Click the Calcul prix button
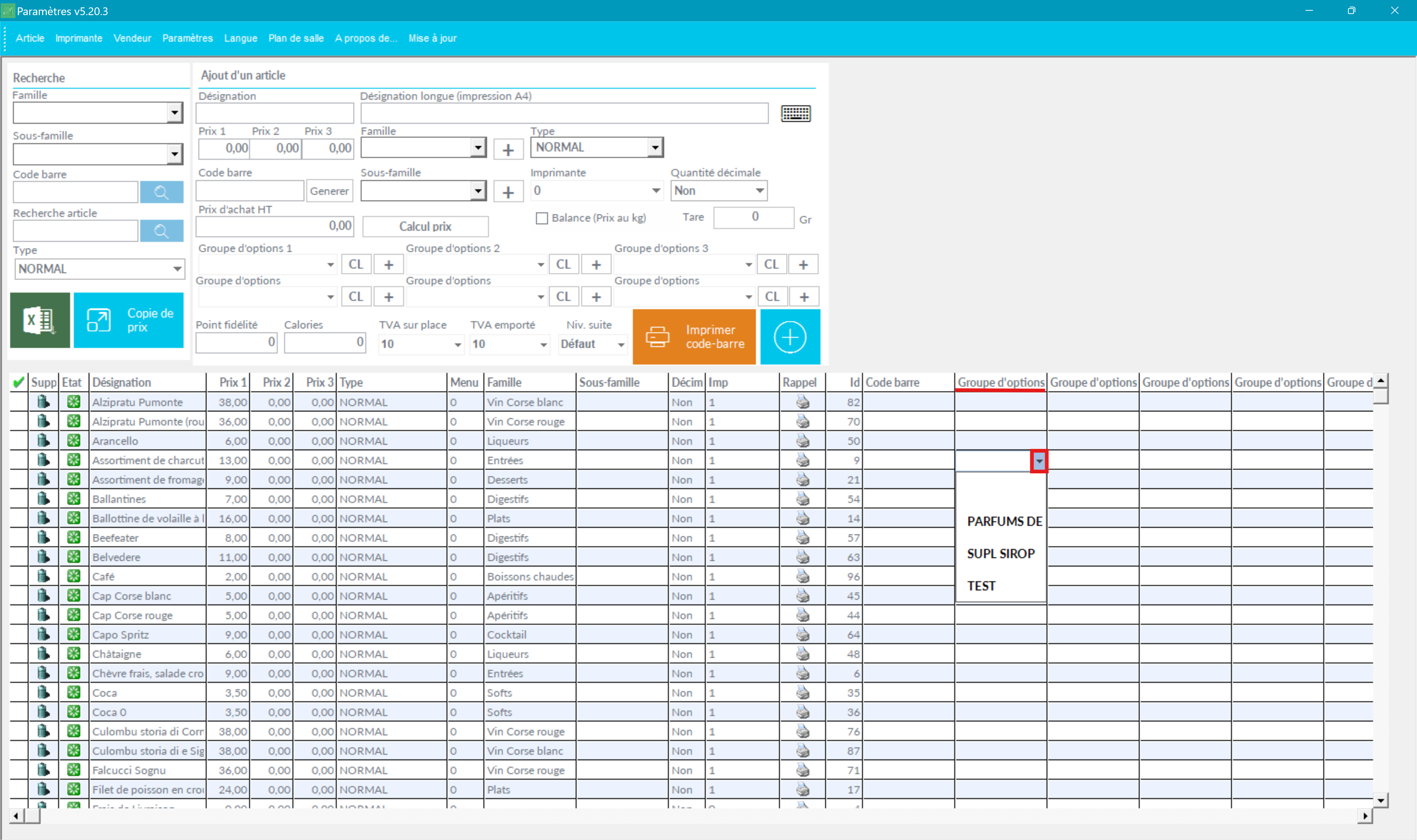The width and height of the screenshot is (1417, 840). 425,227
